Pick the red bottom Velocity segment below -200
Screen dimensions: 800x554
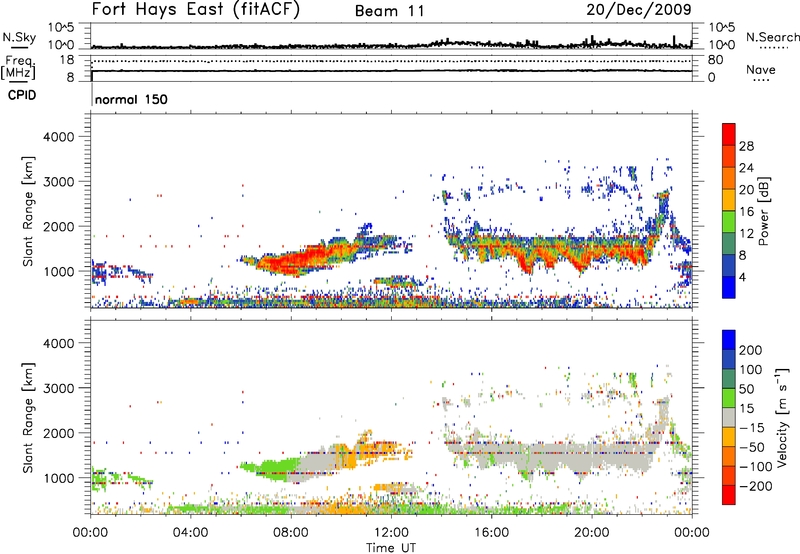point(729,495)
